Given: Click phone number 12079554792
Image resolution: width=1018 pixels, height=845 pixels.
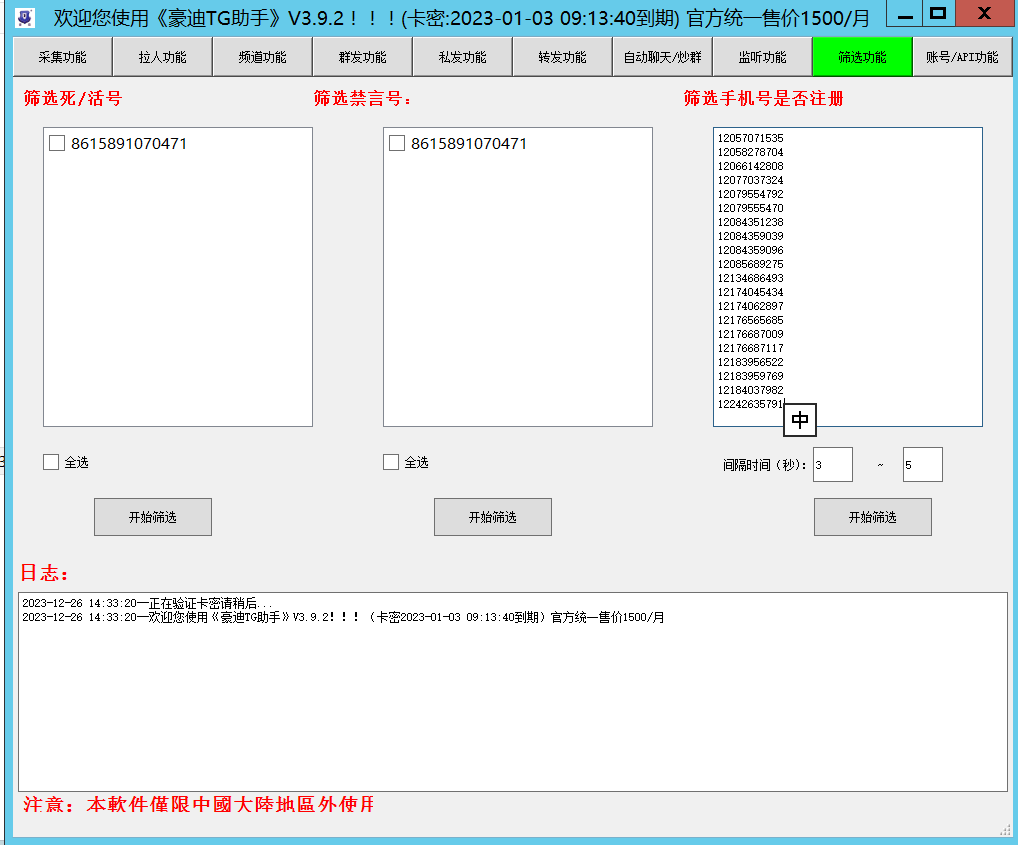Looking at the screenshot, I should point(751,194).
